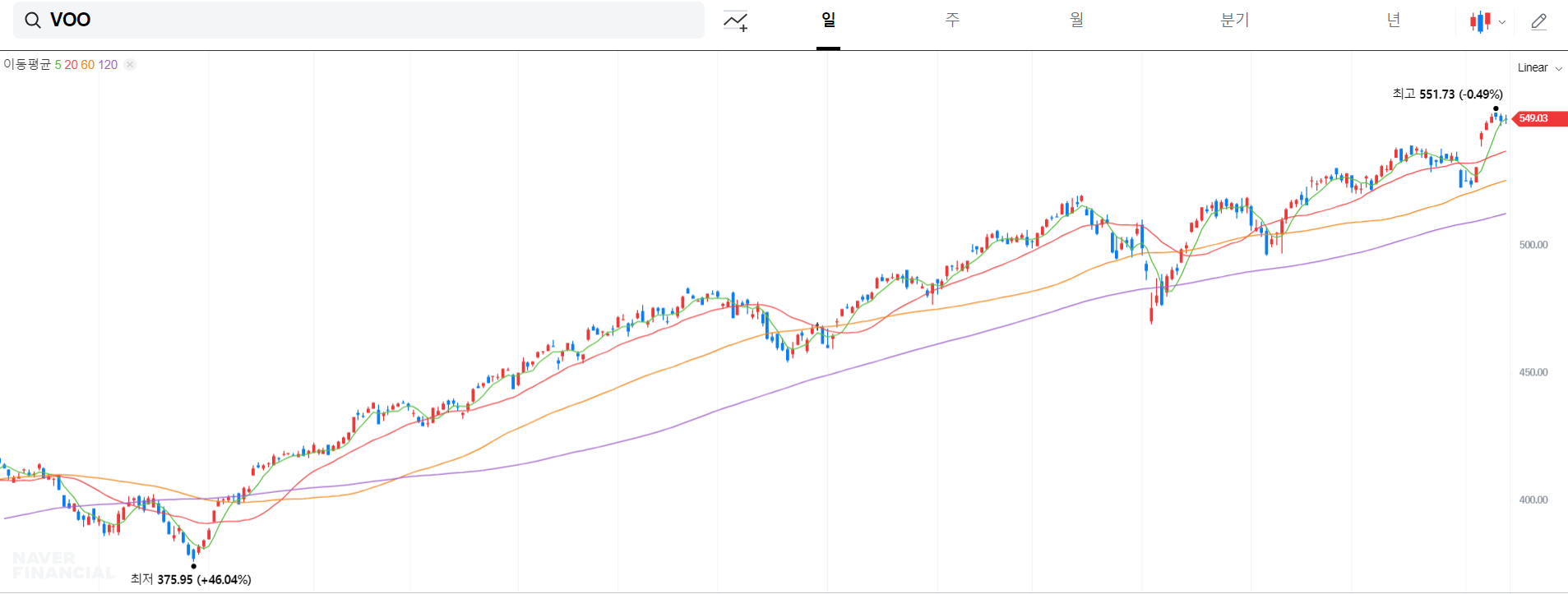Select the 일 (daily) tab
The height and width of the screenshot is (594, 1568).
pyautogui.click(x=828, y=20)
